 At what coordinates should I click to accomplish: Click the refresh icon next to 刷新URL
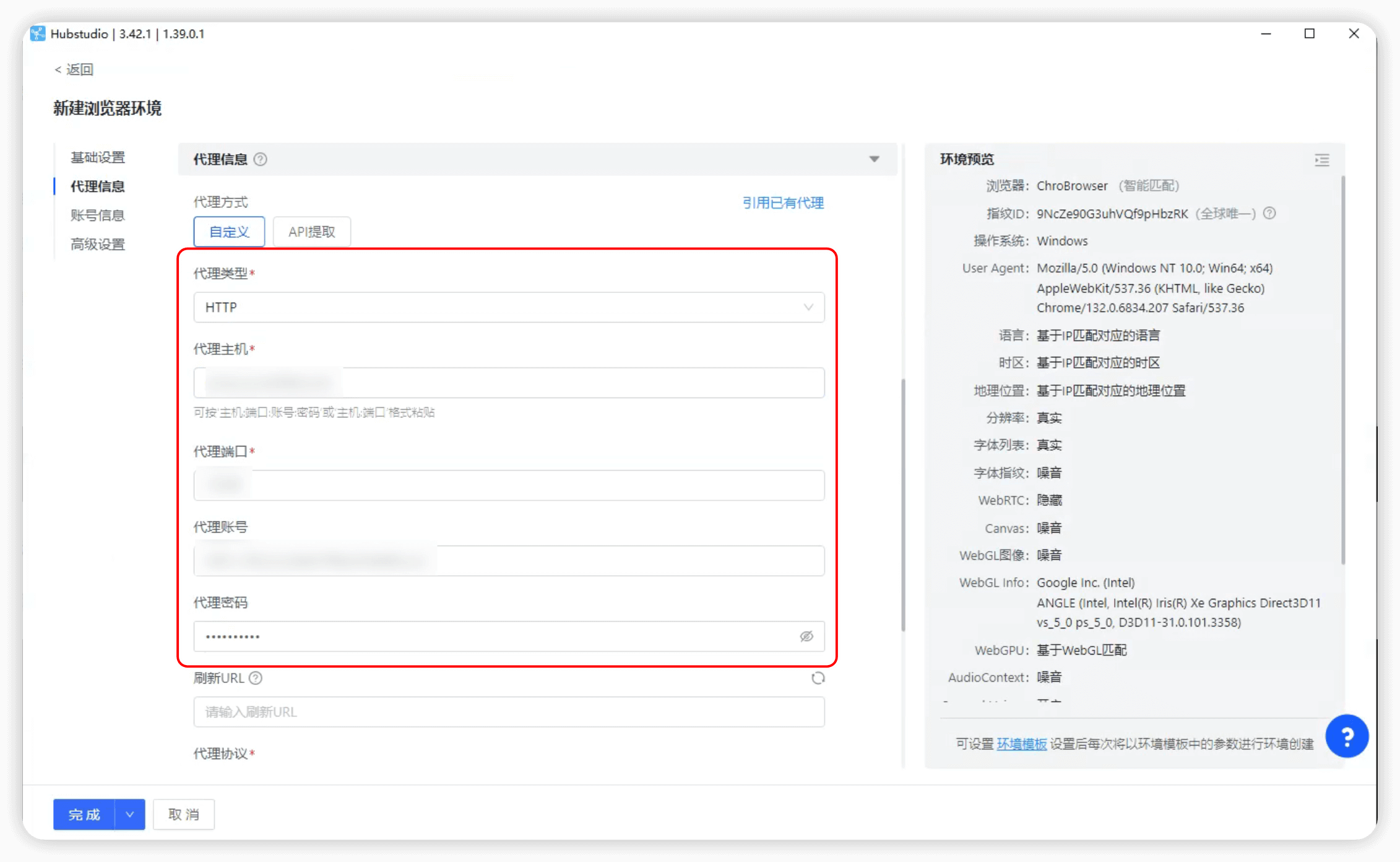point(818,678)
